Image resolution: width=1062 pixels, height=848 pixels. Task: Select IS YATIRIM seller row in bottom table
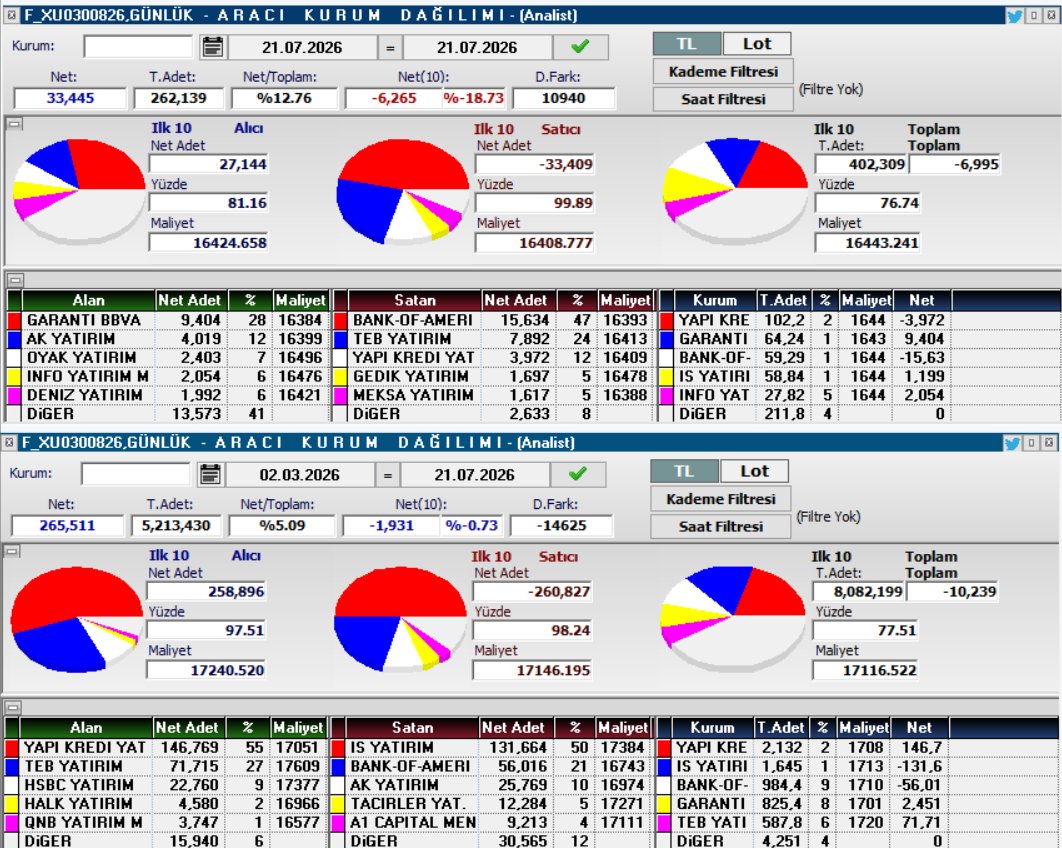click(490, 747)
